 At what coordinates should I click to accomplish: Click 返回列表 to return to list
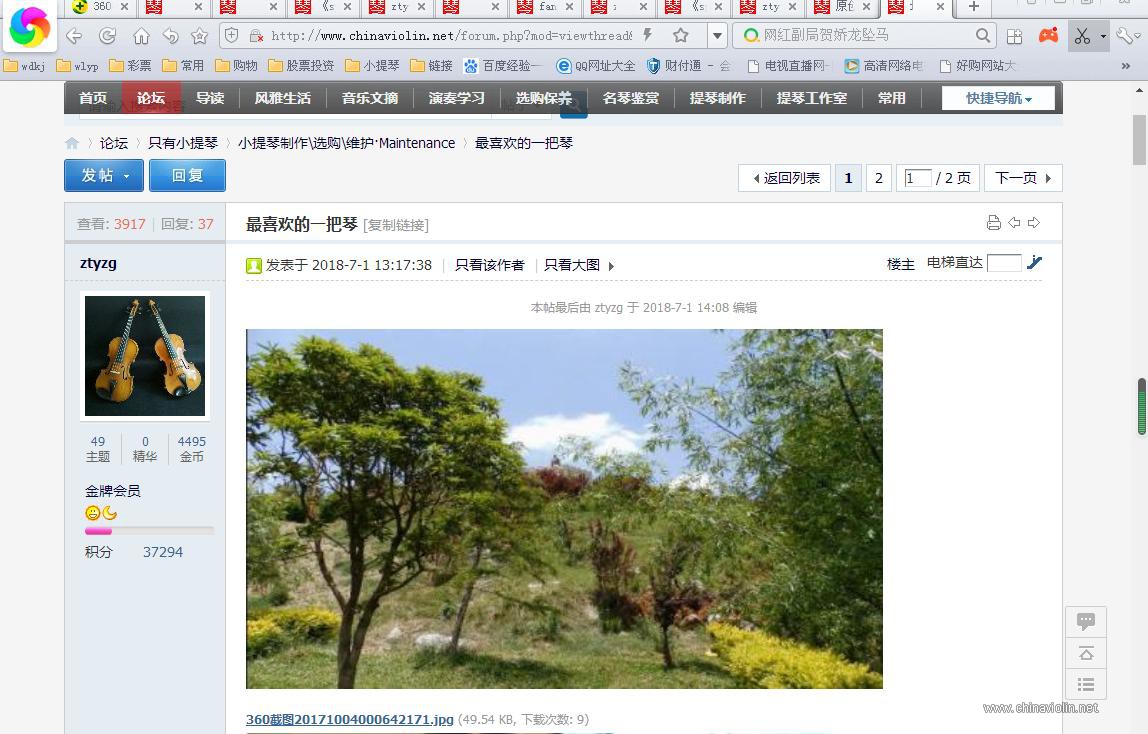point(785,178)
